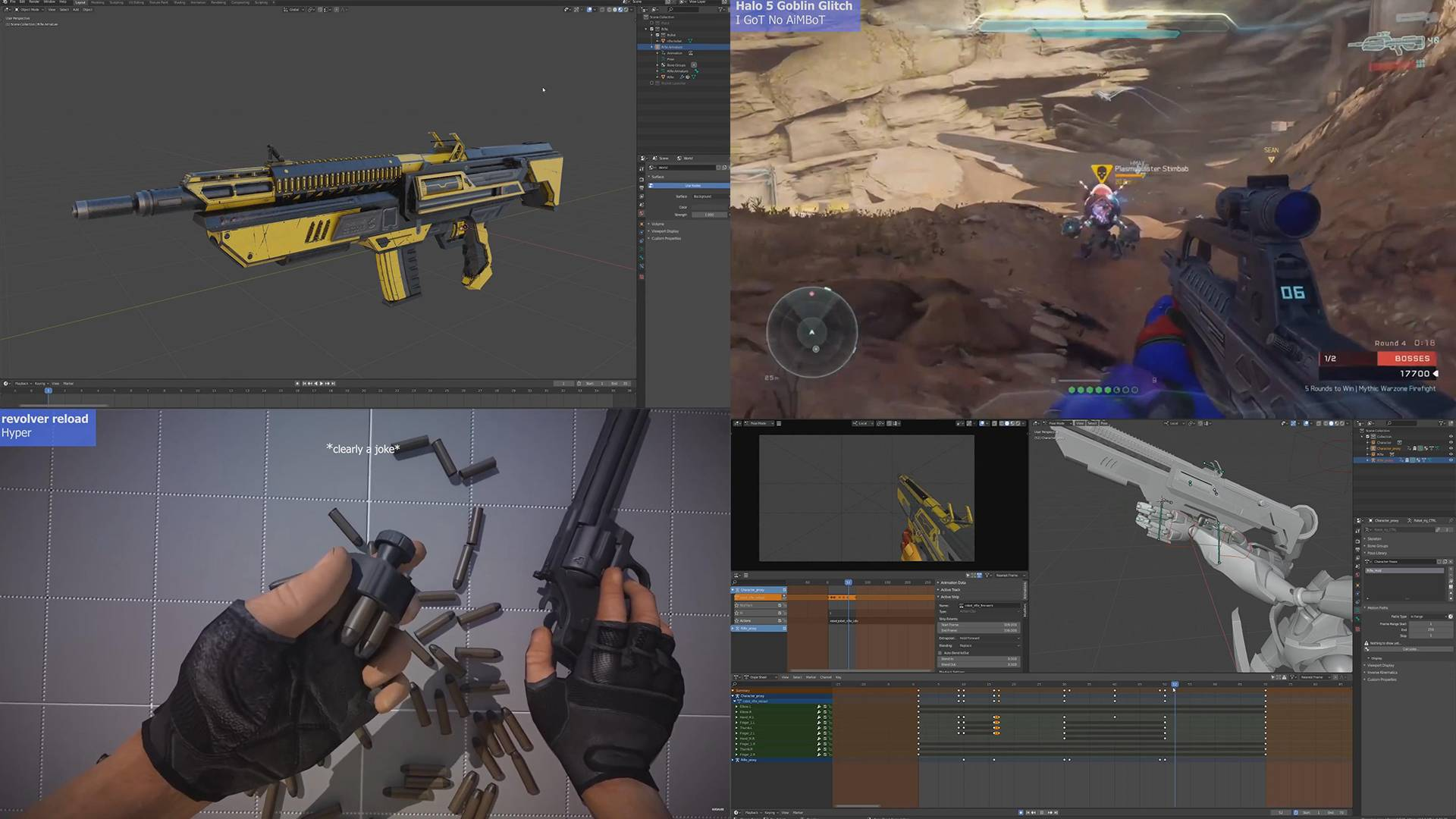1456x819 pixels.
Task: Adjust the Blend In value slider
Action: pos(978,659)
